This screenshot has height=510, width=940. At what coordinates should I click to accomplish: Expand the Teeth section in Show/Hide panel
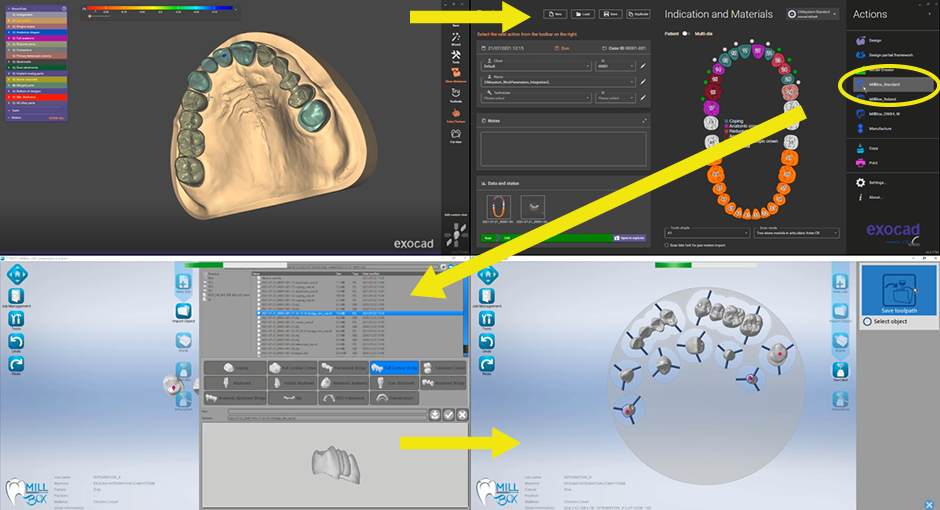(9, 110)
